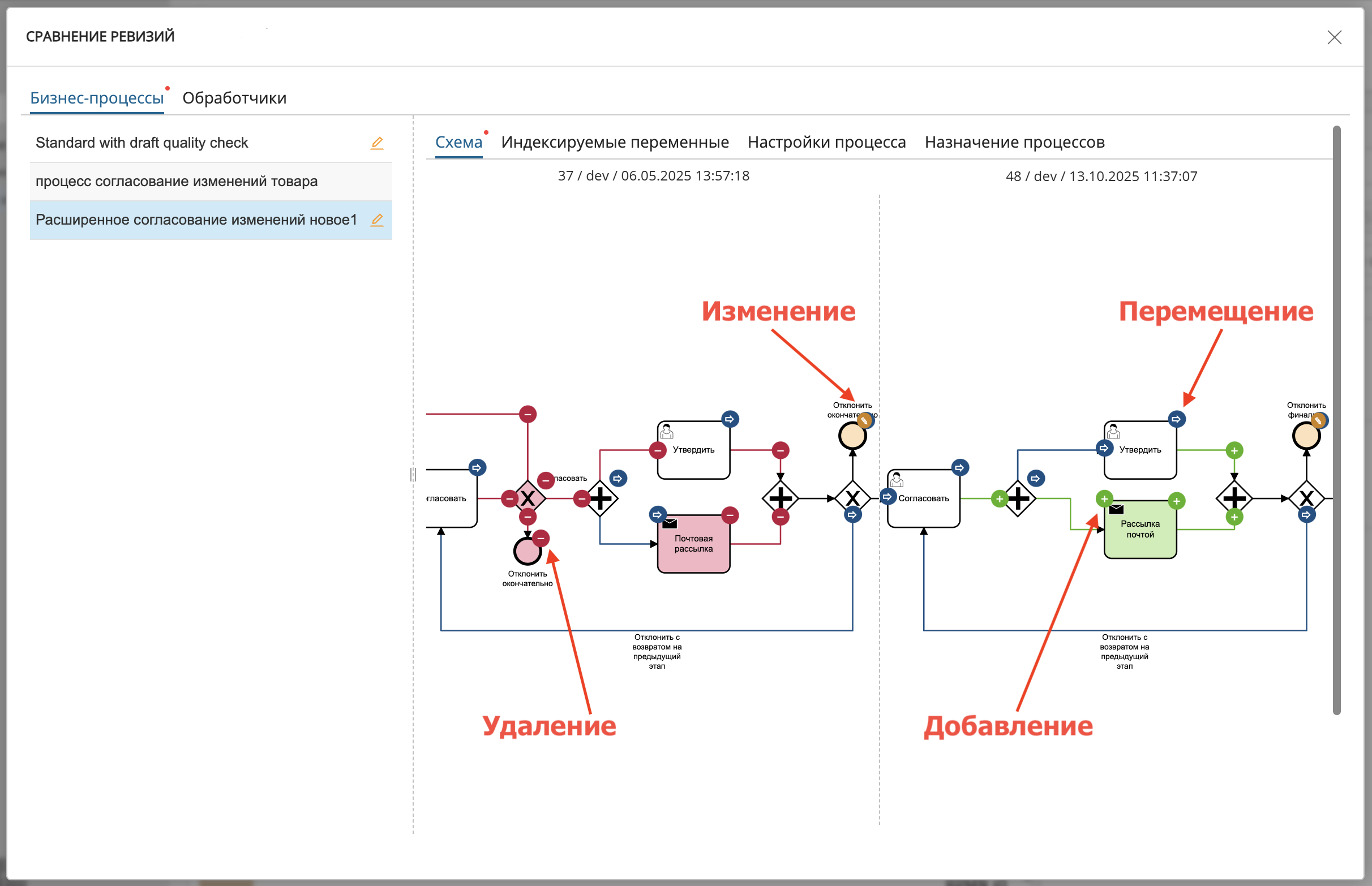Close the Сравнение ревизий dialog
The height and width of the screenshot is (886, 1372).
click(x=1334, y=37)
